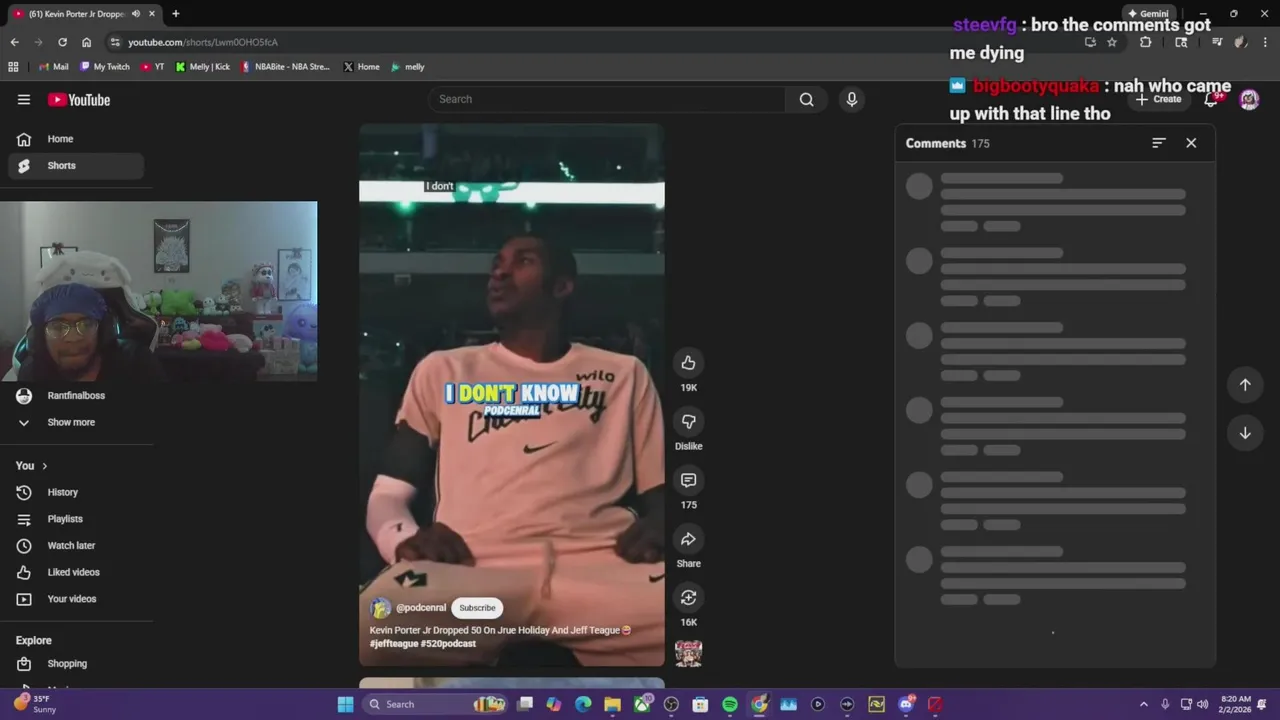Click the address bar URL
Image resolution: width=1280 pixels, height=720 pixels.
pyautogui.click(x=203, y=42)
